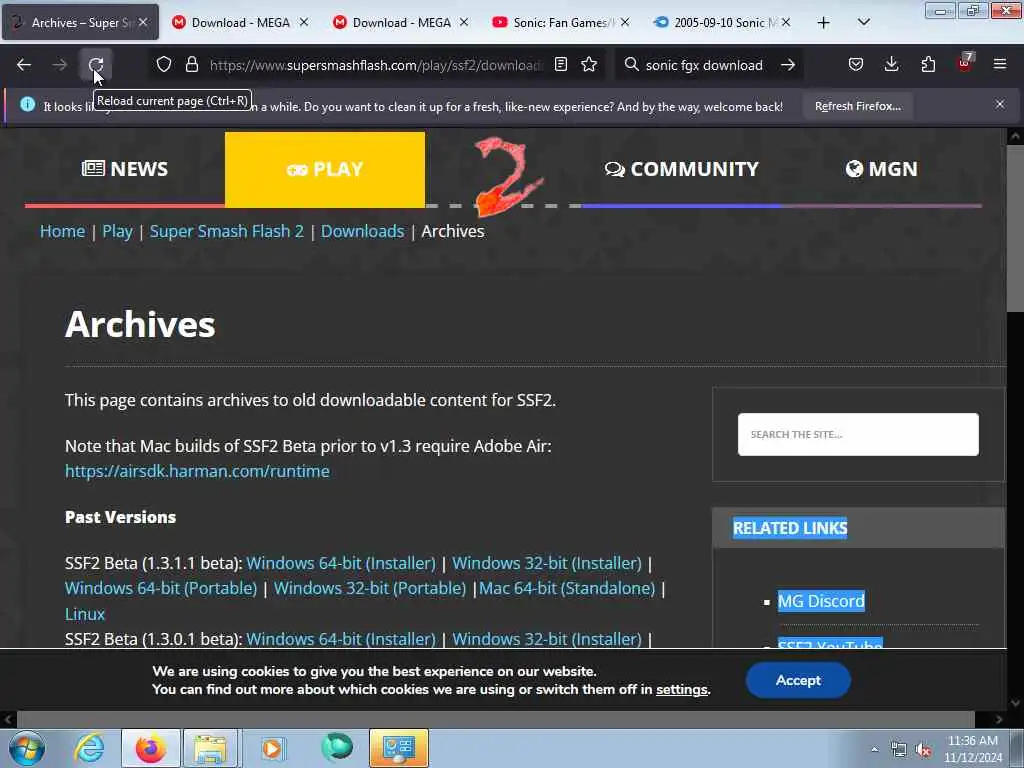1024x768 pixels.
Task: Open the MGN site menu
Action: [881, 169]
